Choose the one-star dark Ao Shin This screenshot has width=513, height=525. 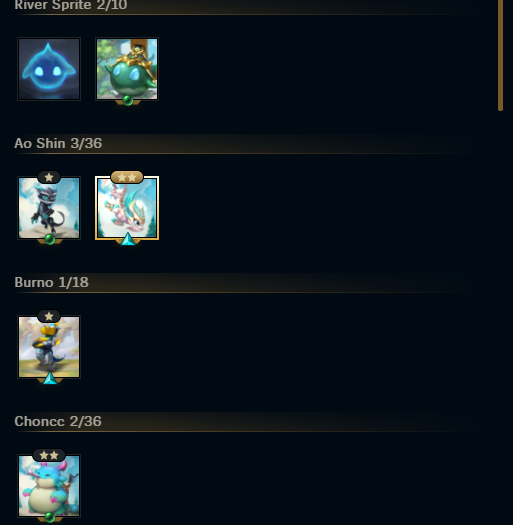tap(49, 208)
